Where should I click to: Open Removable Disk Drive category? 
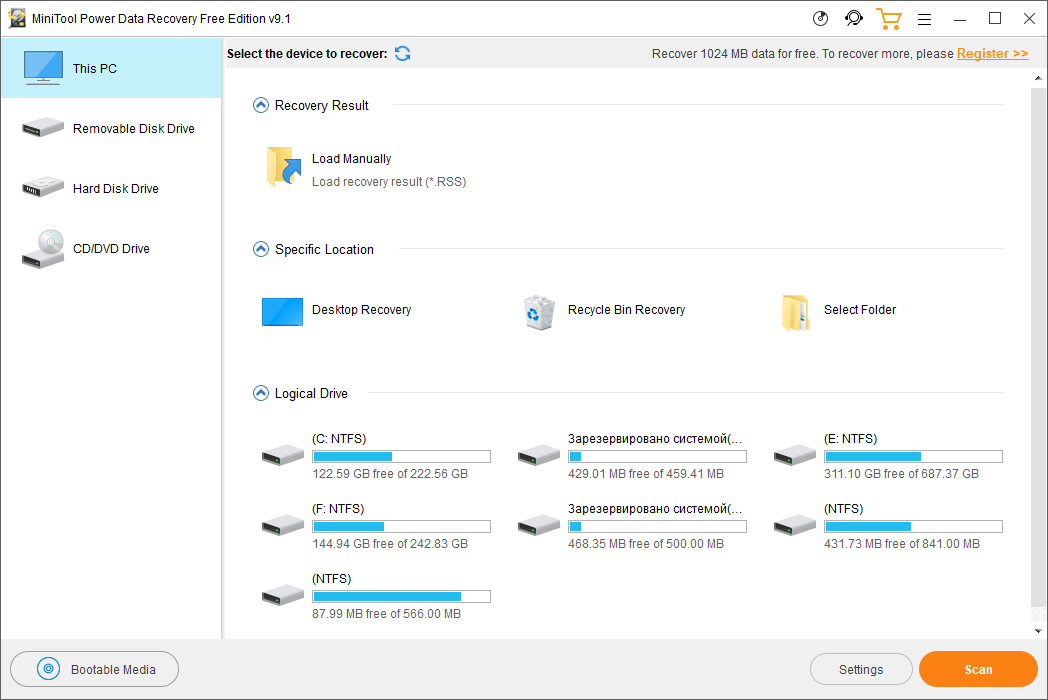coord(111,128)
